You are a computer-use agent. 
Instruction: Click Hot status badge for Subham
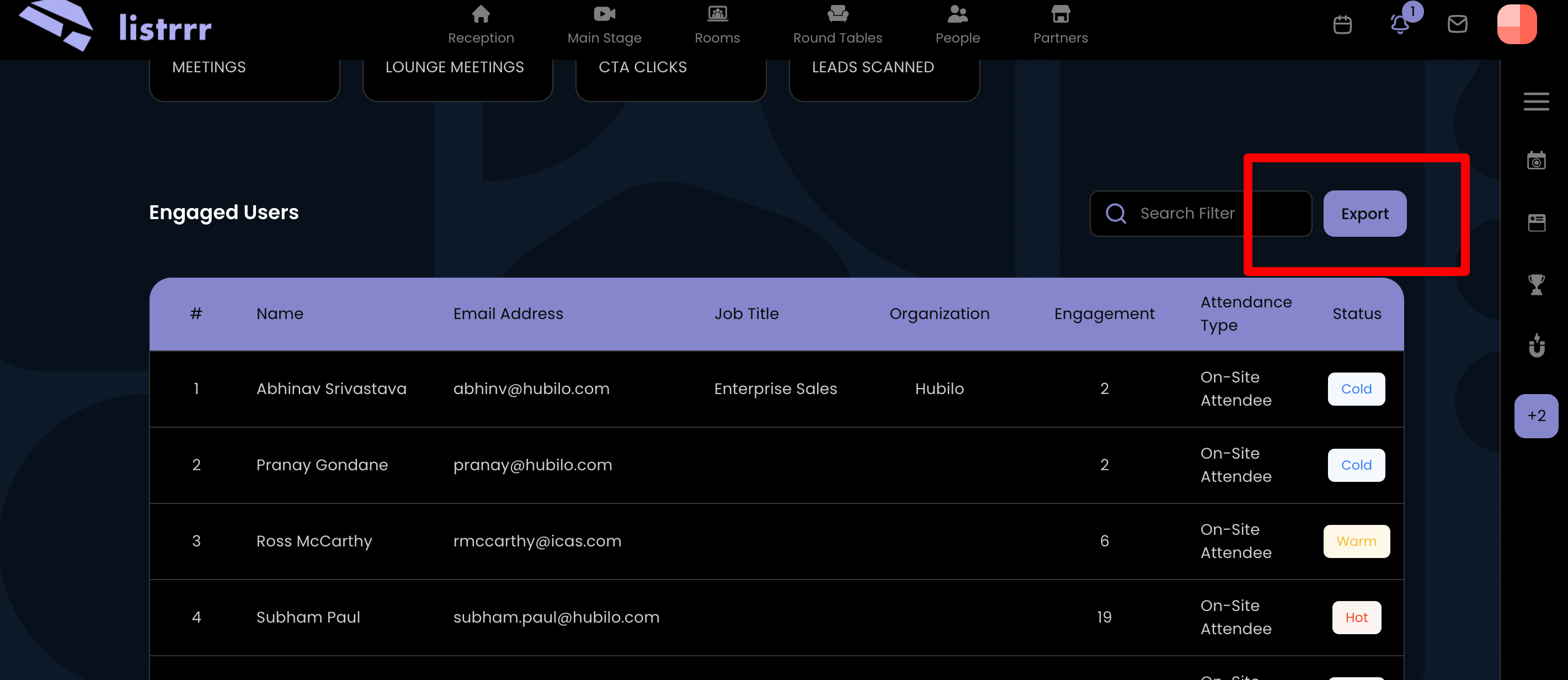(1356, 617)
